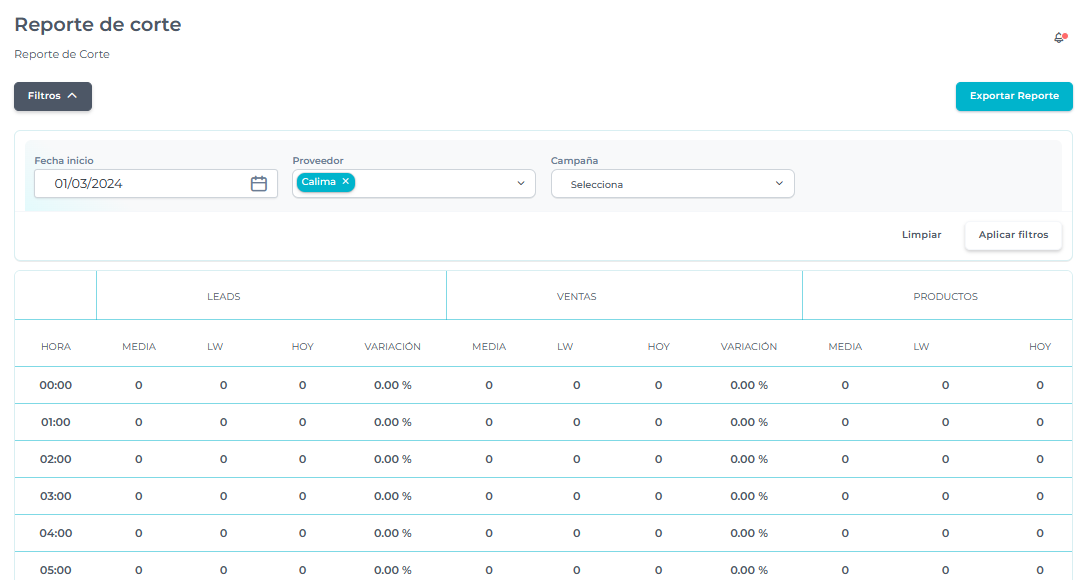The height and width of the screenshot is (580, 1090).
Task: Click the Calima tag in Proveedor
Action: click(x=318, y=182)
